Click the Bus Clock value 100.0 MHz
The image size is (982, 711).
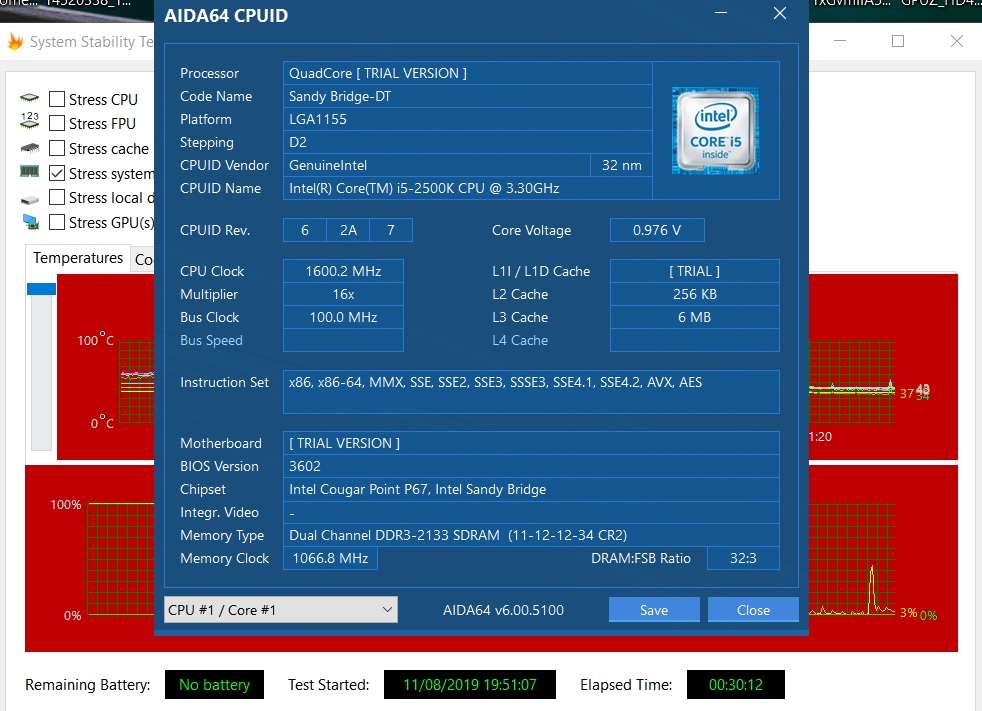click(343, 318)
